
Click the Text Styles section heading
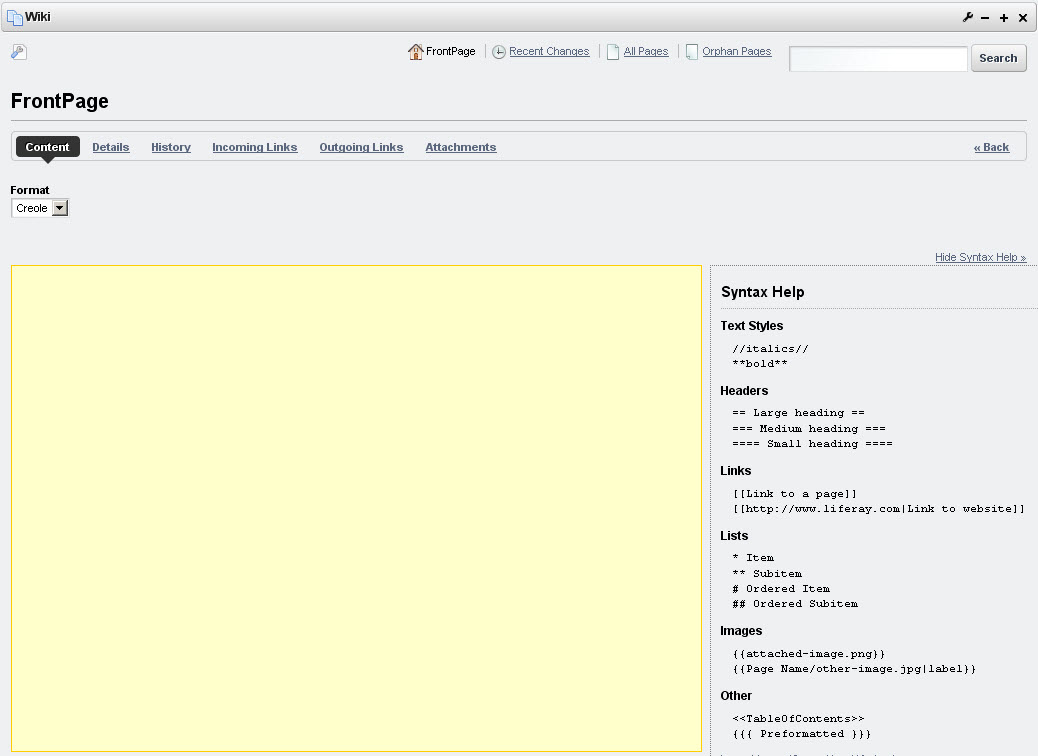click(x=751, y=326)
